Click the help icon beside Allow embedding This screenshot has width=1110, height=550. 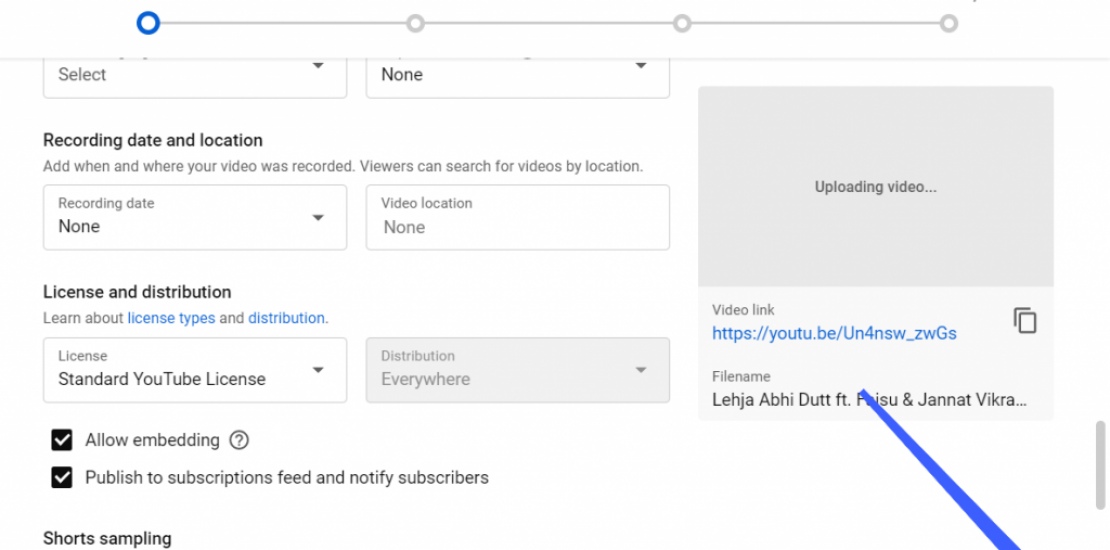click(x=239, y=440)
